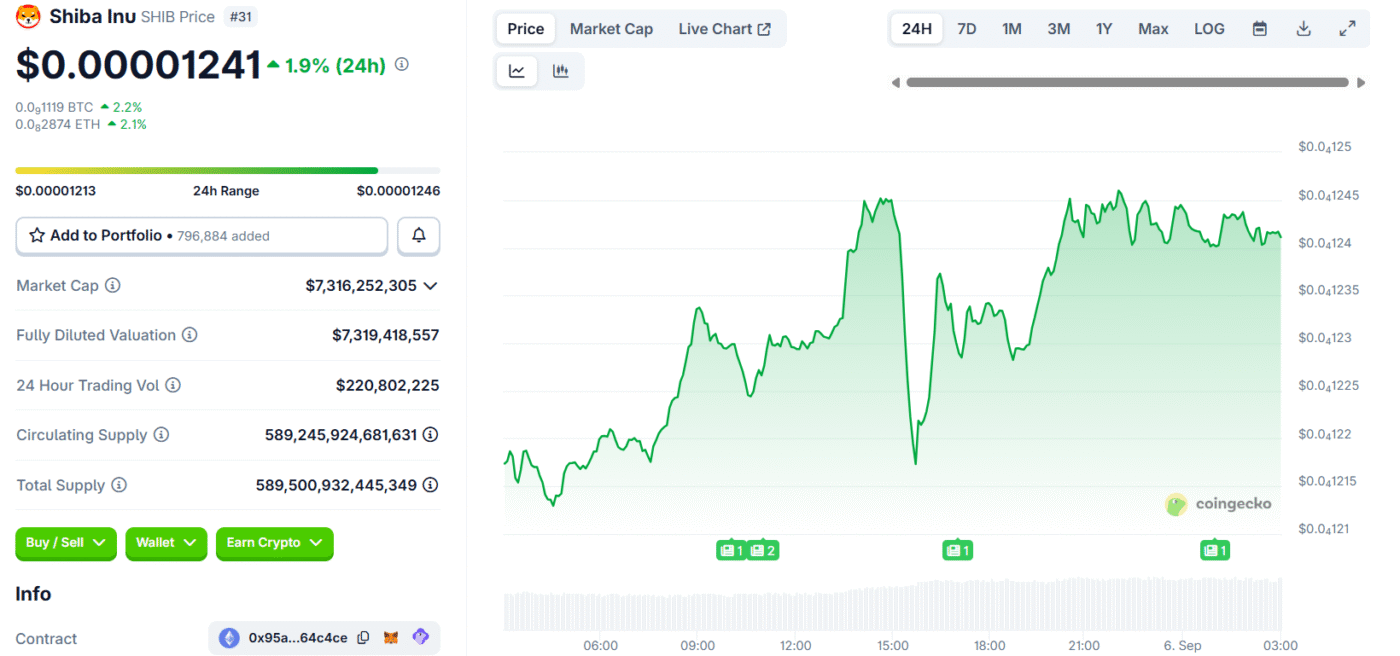Click the external link icon on Live Chart
The width and height of the screenshot is (1400, 656).
[764, 29]
